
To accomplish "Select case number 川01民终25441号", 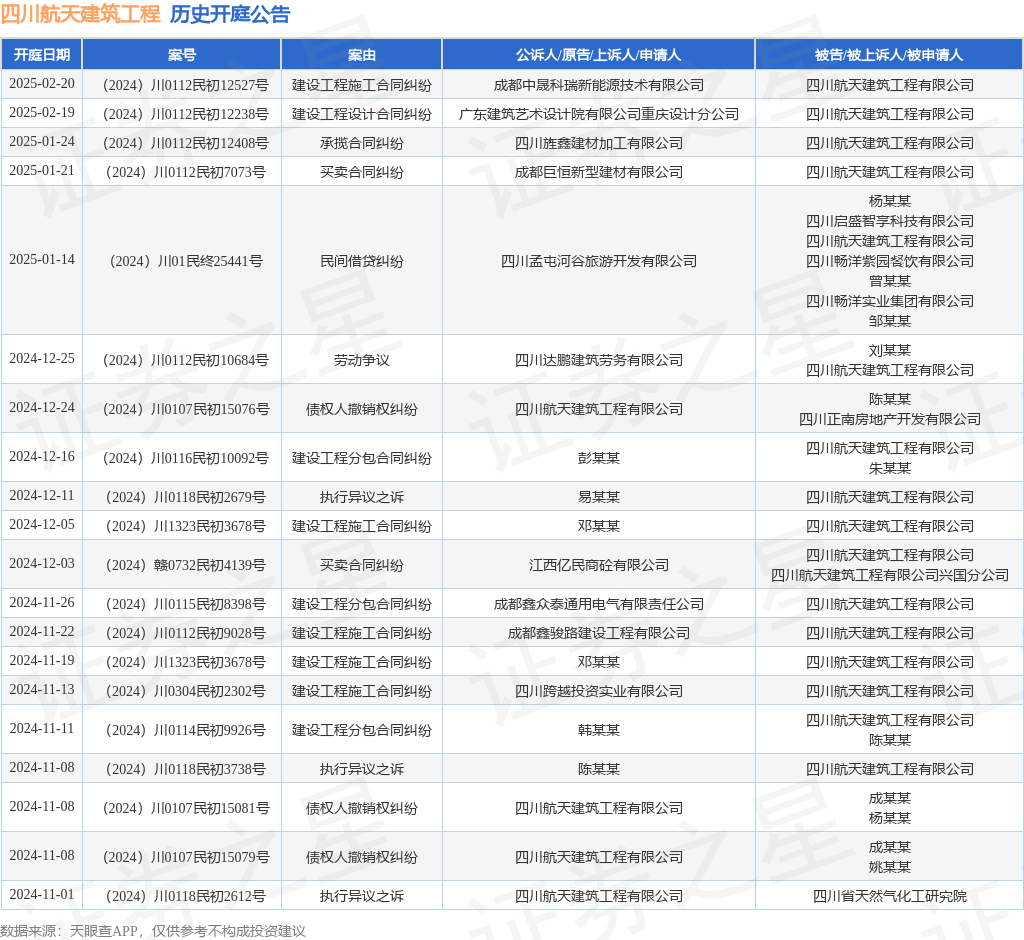I will tap(185, 261).
